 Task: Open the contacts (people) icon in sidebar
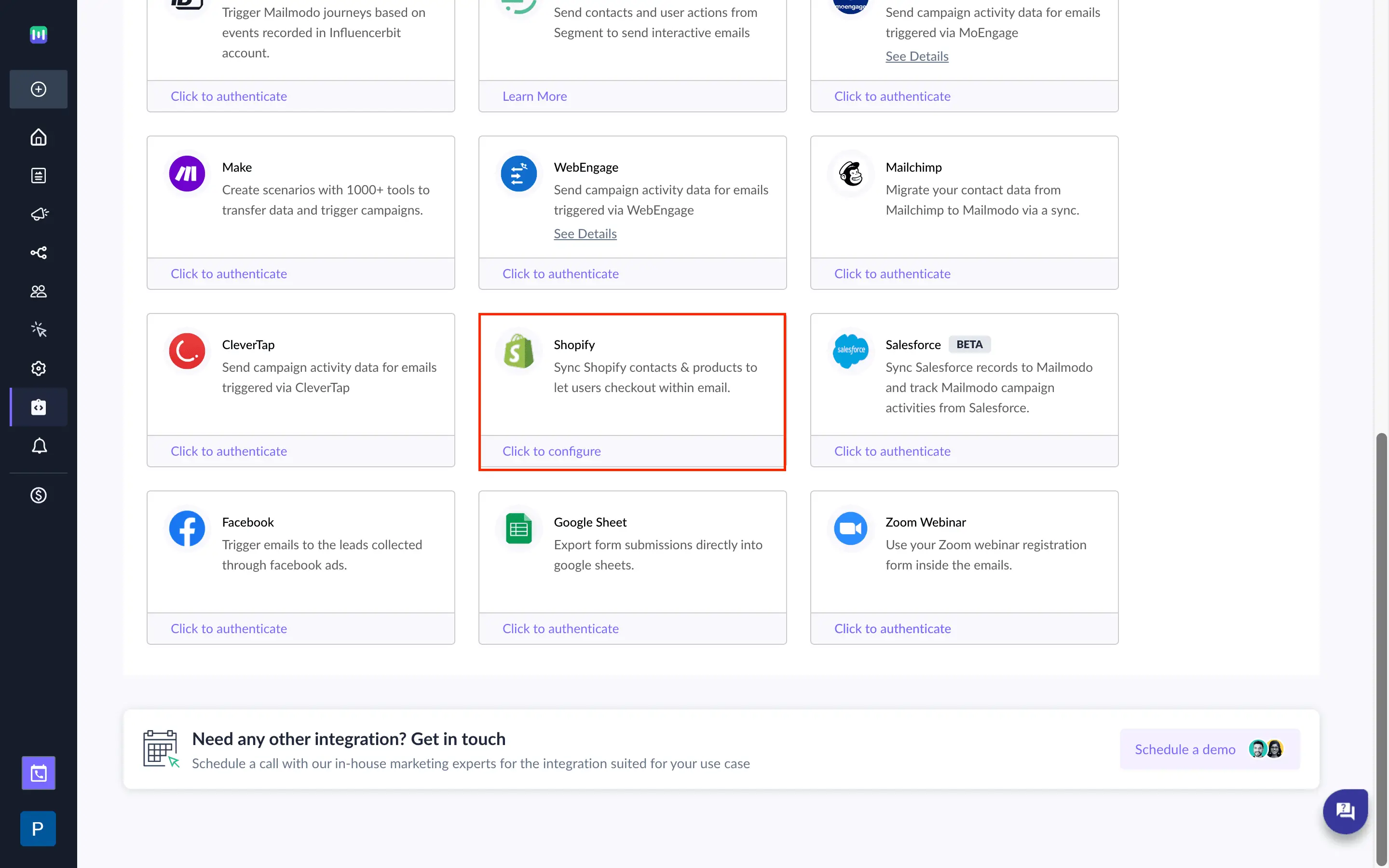(x=38, y=291)
